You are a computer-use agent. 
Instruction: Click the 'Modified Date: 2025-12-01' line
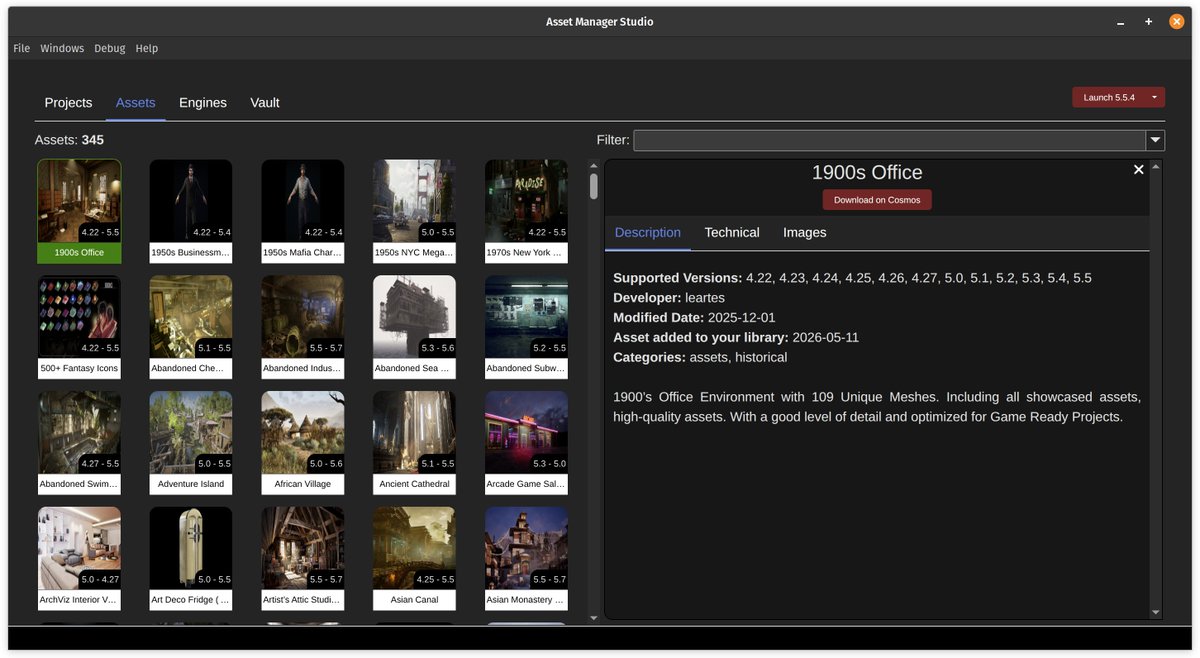[x=694, y=317]
